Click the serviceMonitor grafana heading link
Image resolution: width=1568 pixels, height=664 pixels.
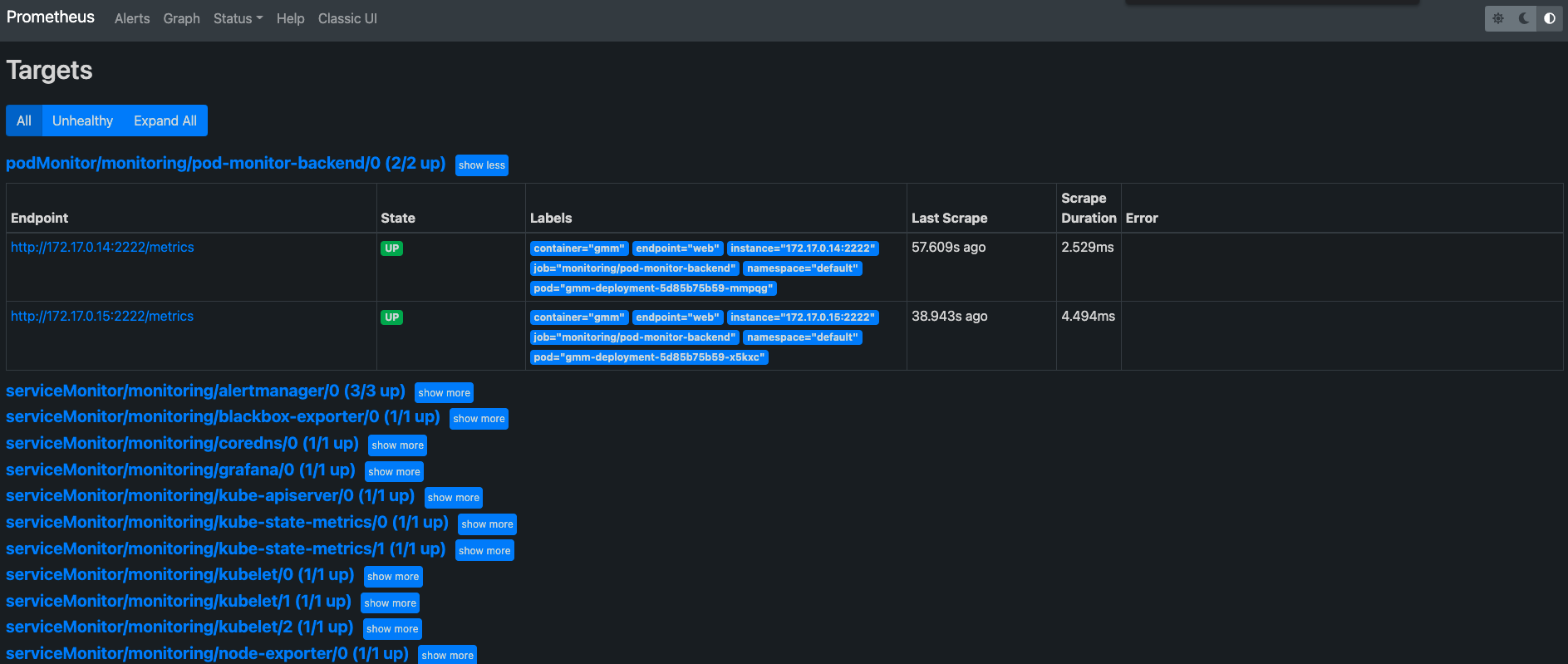pyautogui.click(x=180, y=470)
